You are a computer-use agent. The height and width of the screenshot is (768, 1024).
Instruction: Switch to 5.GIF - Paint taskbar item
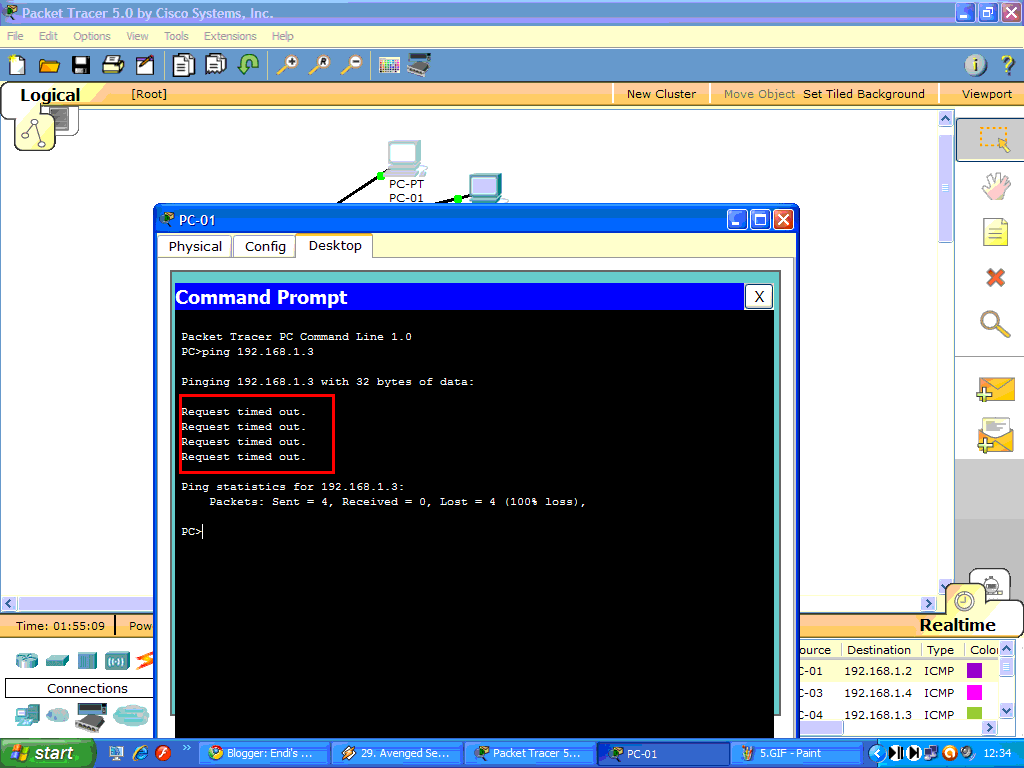pos(795,753)
